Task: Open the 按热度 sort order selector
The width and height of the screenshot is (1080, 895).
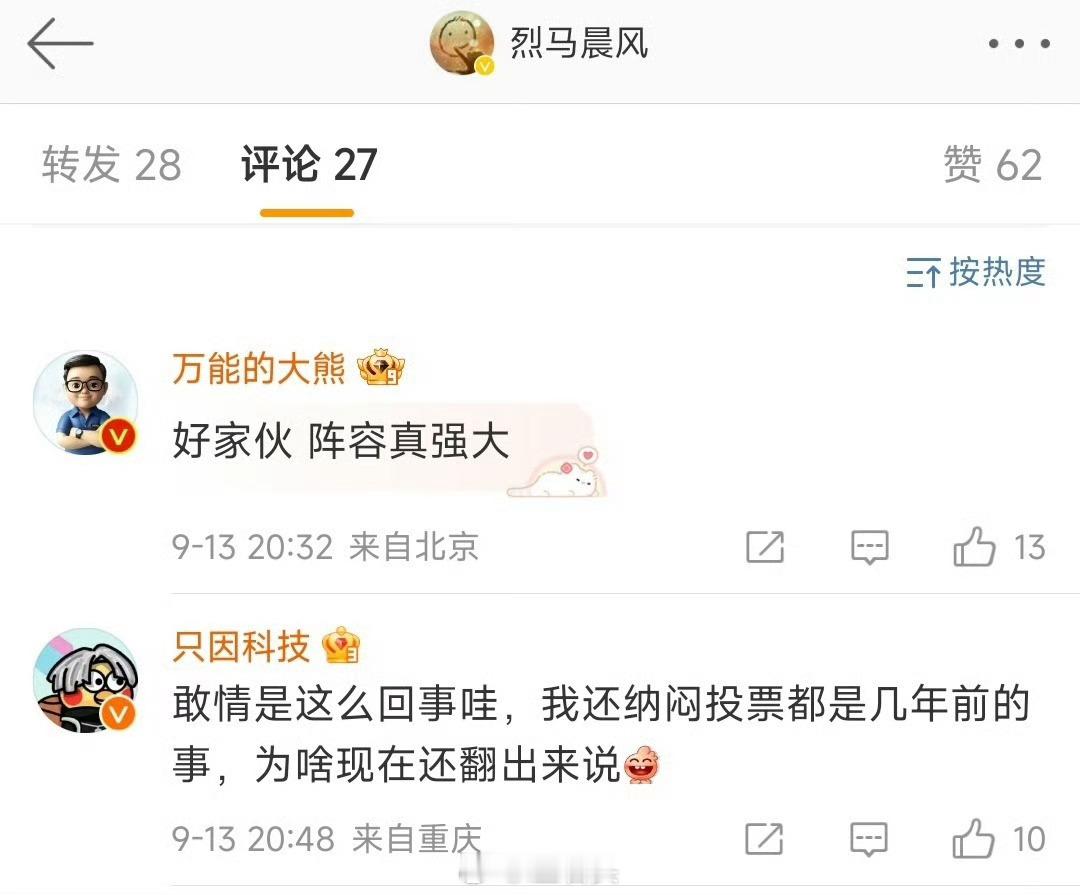Action: (x=976, y=271)
